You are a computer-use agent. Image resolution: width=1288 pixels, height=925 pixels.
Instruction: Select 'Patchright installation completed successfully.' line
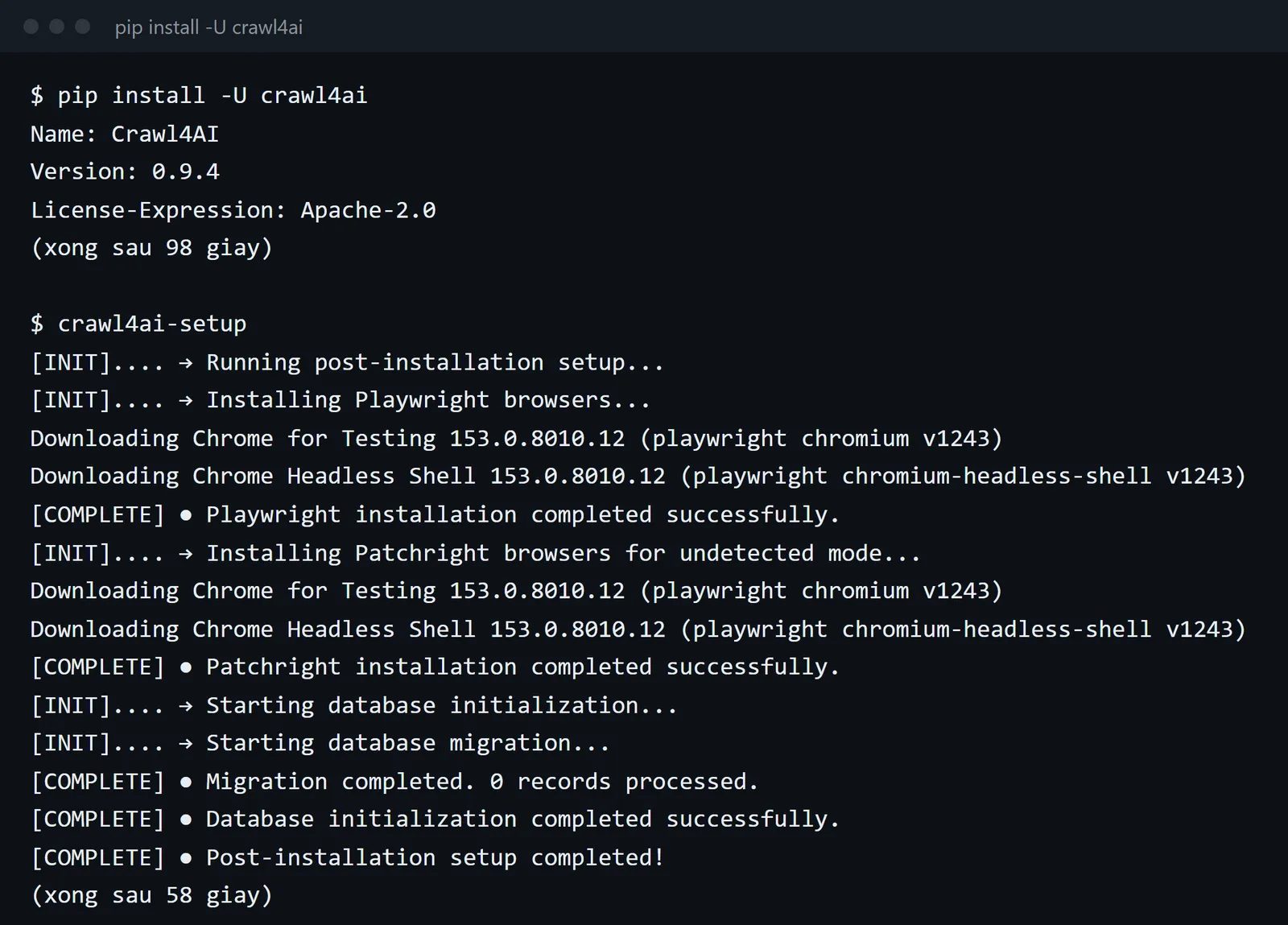[x=436, y=667]
